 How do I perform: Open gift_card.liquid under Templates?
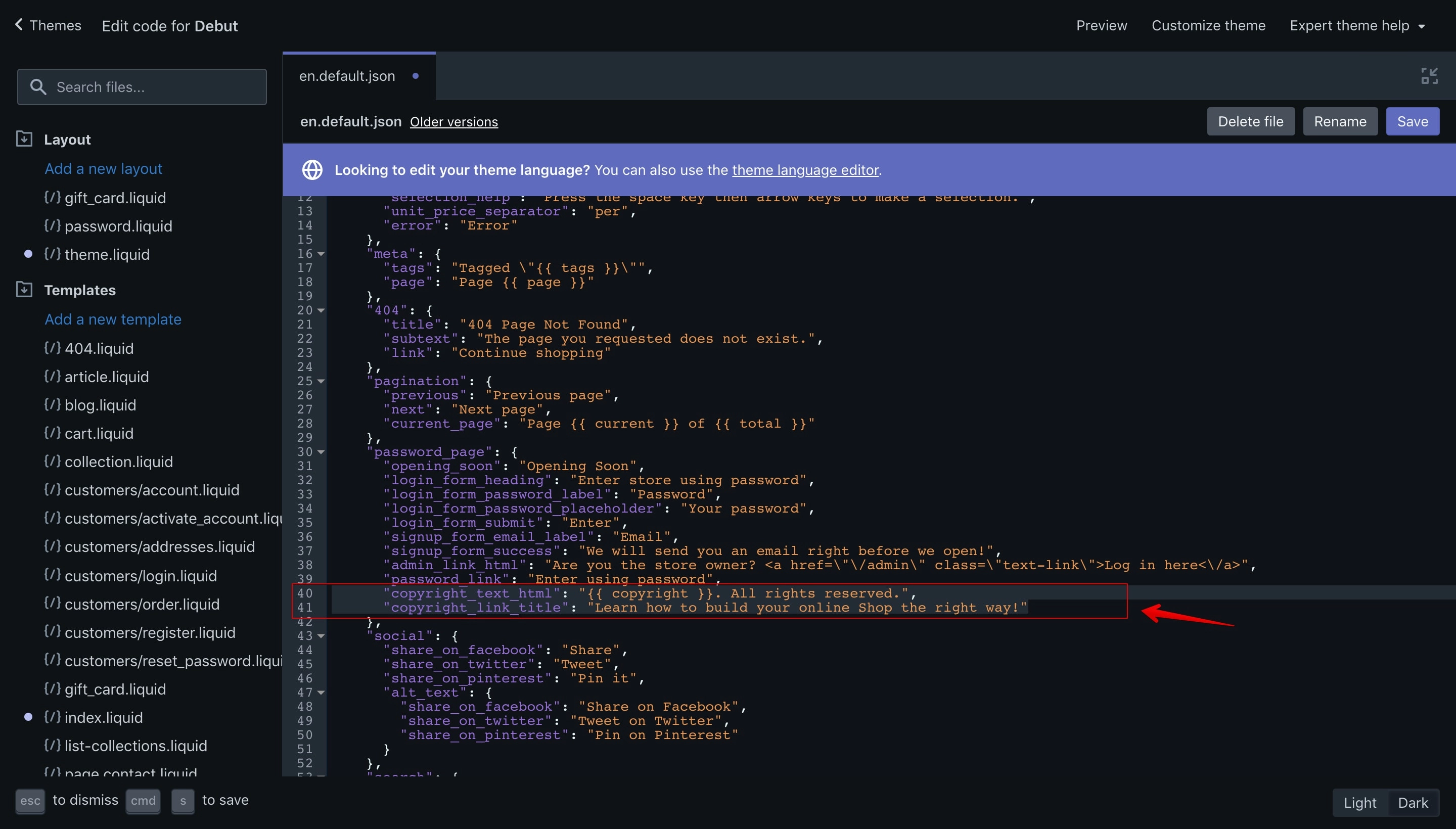pyautogui.click(x=115, y=689)
